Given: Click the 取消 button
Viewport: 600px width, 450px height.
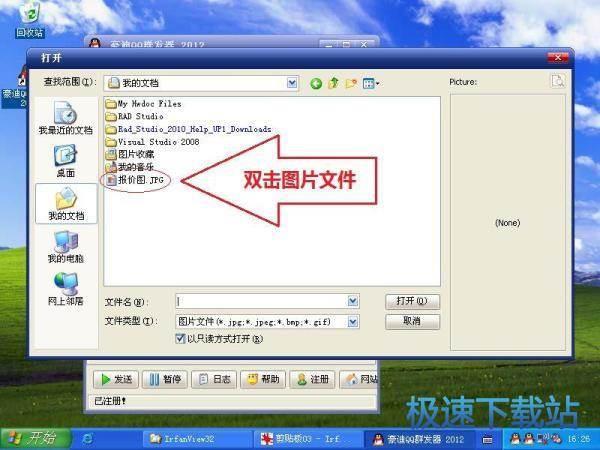Looking at the screenshot, I should [x=412, y=321].
